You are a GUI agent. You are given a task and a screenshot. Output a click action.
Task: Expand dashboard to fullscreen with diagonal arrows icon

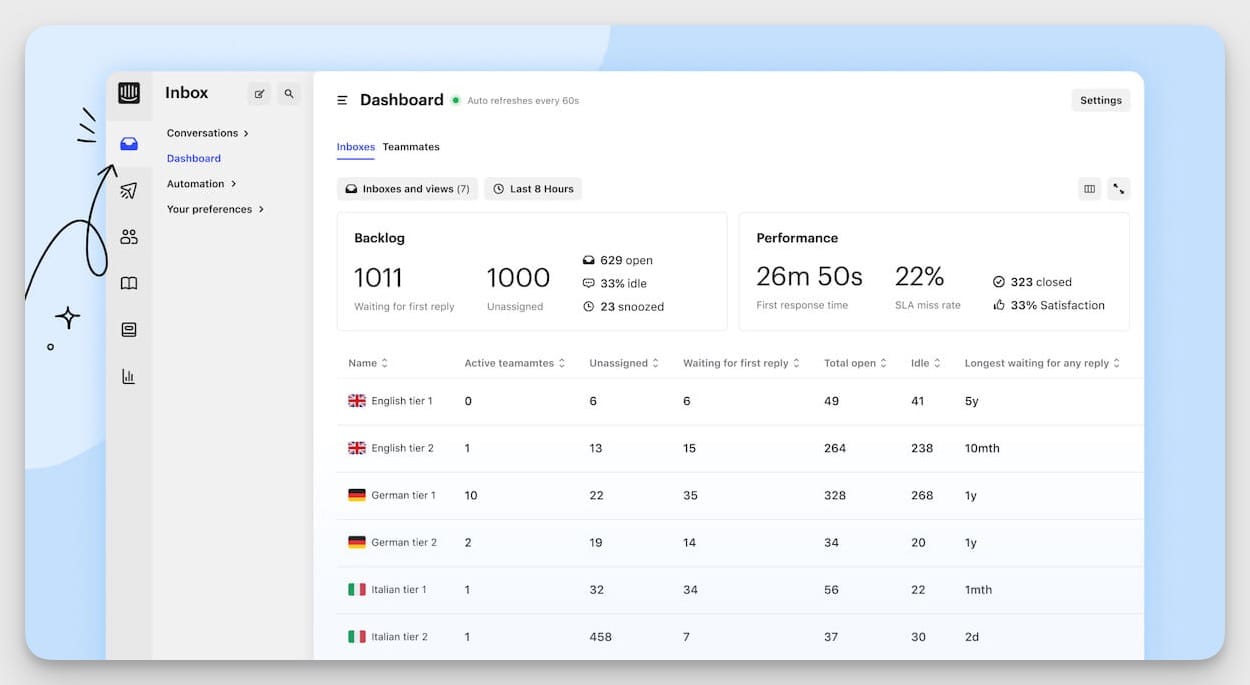pos(1119,188)
